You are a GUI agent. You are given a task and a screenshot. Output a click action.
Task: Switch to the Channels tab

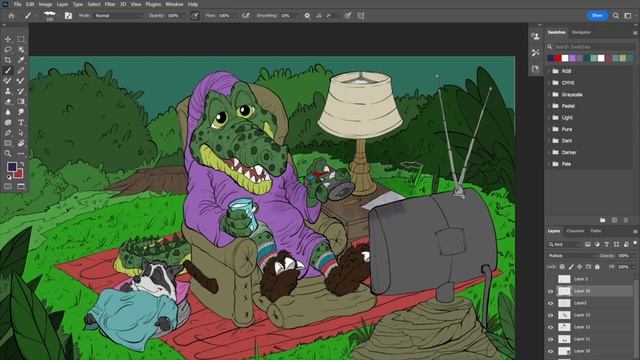click(575, 231)
